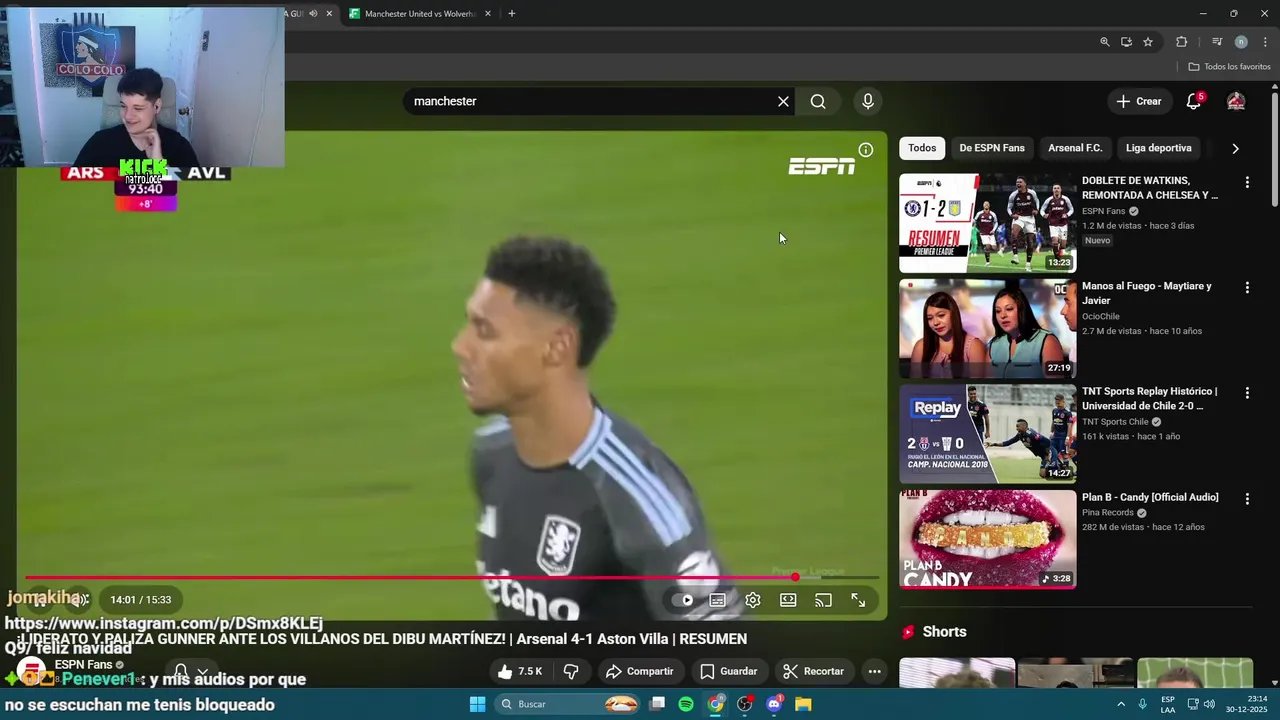Image resolution: width=1280 pixels, height=720 pixels.
Task: Click the 14:01 / 15:33 time display
Action: click(140, 600)
